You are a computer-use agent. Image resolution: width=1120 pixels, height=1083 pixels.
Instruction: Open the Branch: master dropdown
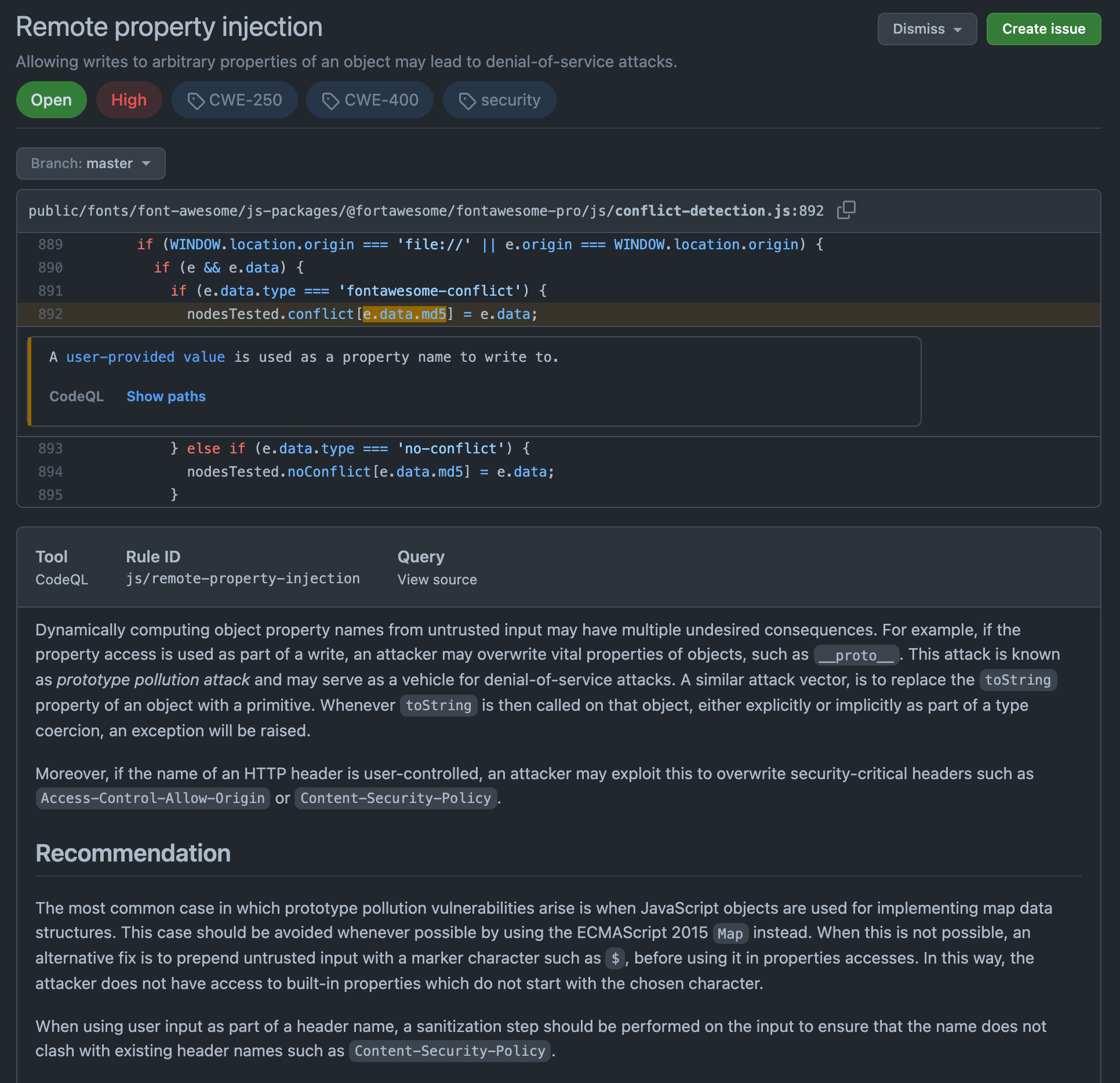(x=90, y=163)
